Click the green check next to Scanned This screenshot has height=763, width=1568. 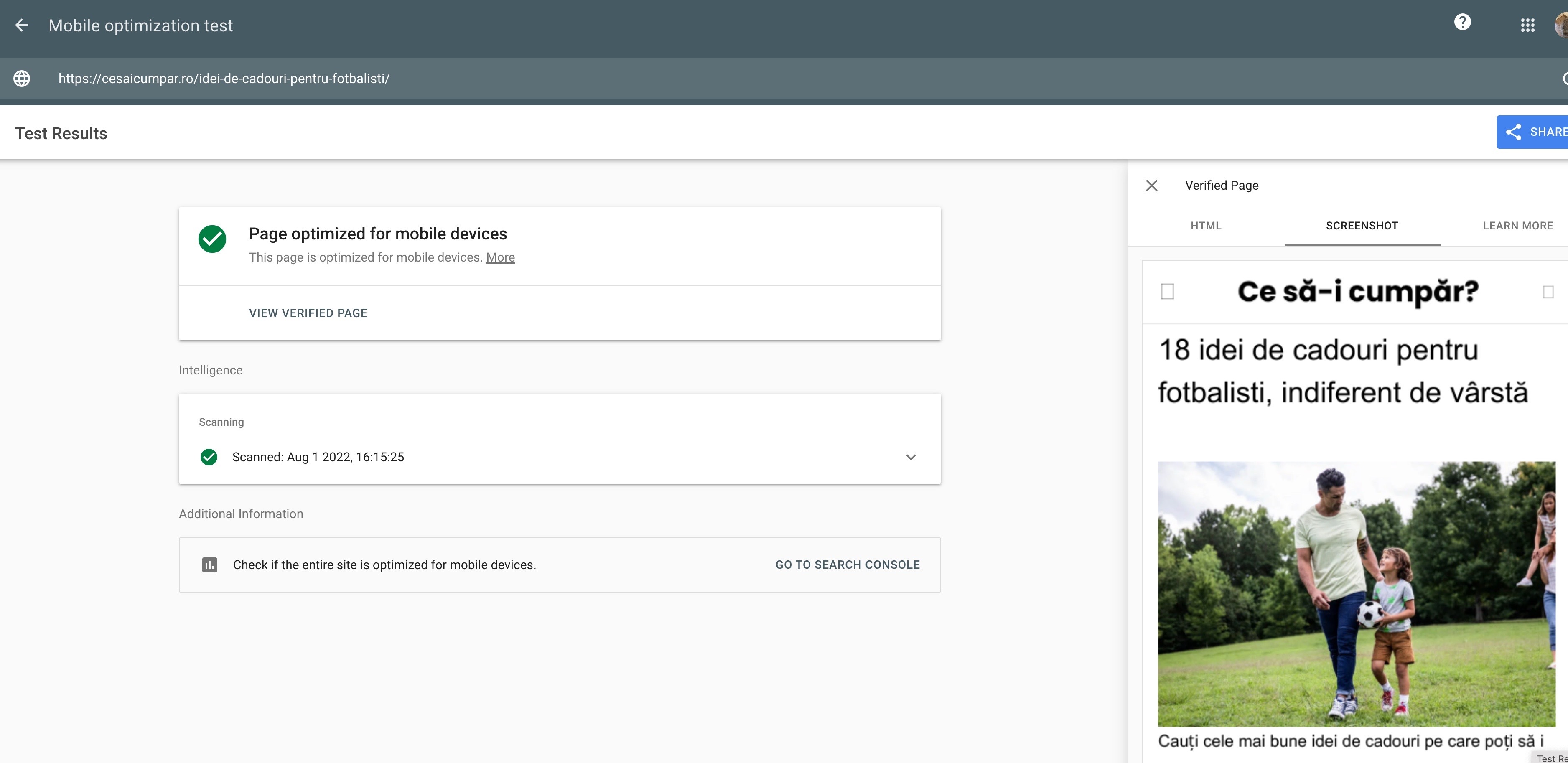click(209, 457)
